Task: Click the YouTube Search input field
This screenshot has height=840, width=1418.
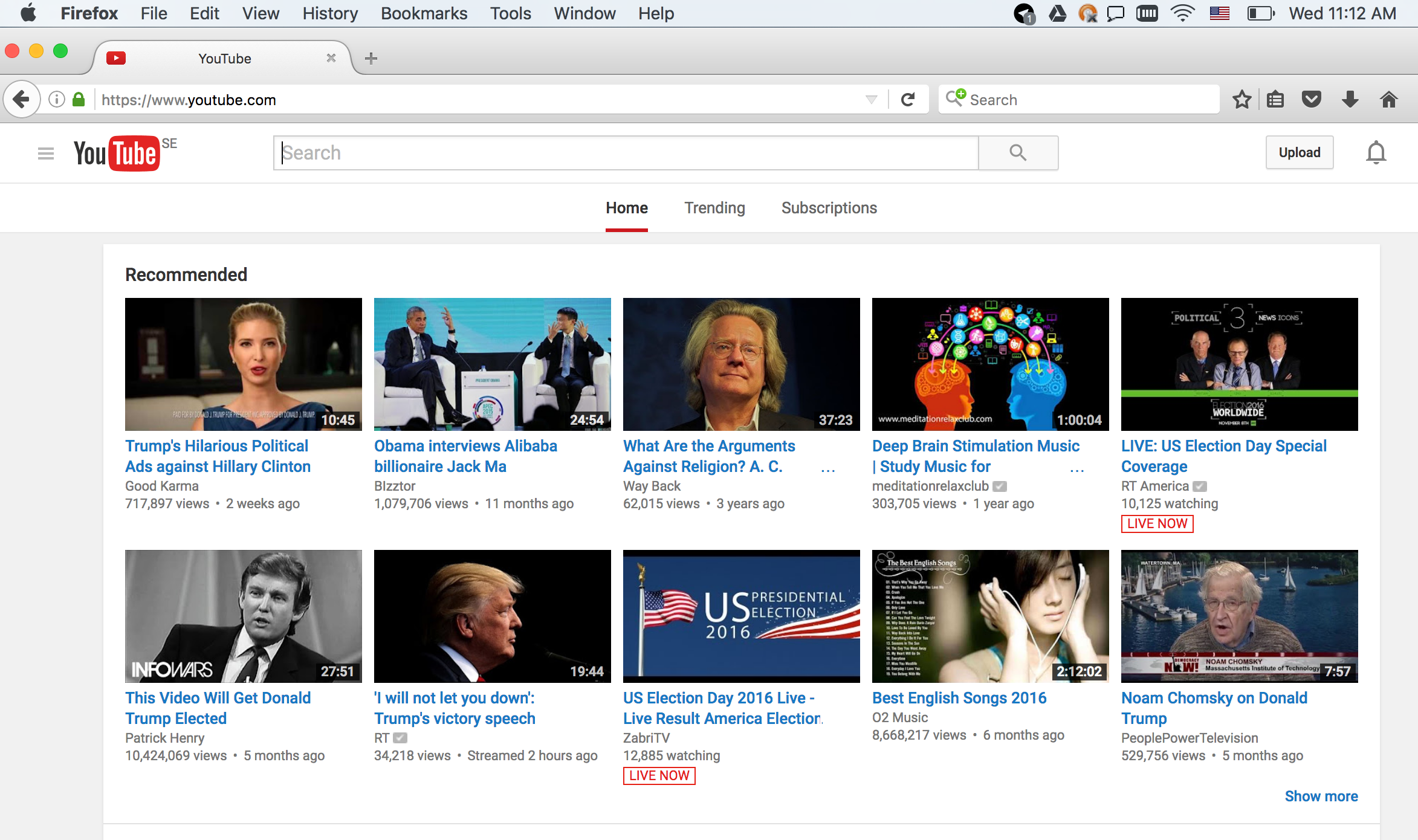Action: click(x=626, y=153)
